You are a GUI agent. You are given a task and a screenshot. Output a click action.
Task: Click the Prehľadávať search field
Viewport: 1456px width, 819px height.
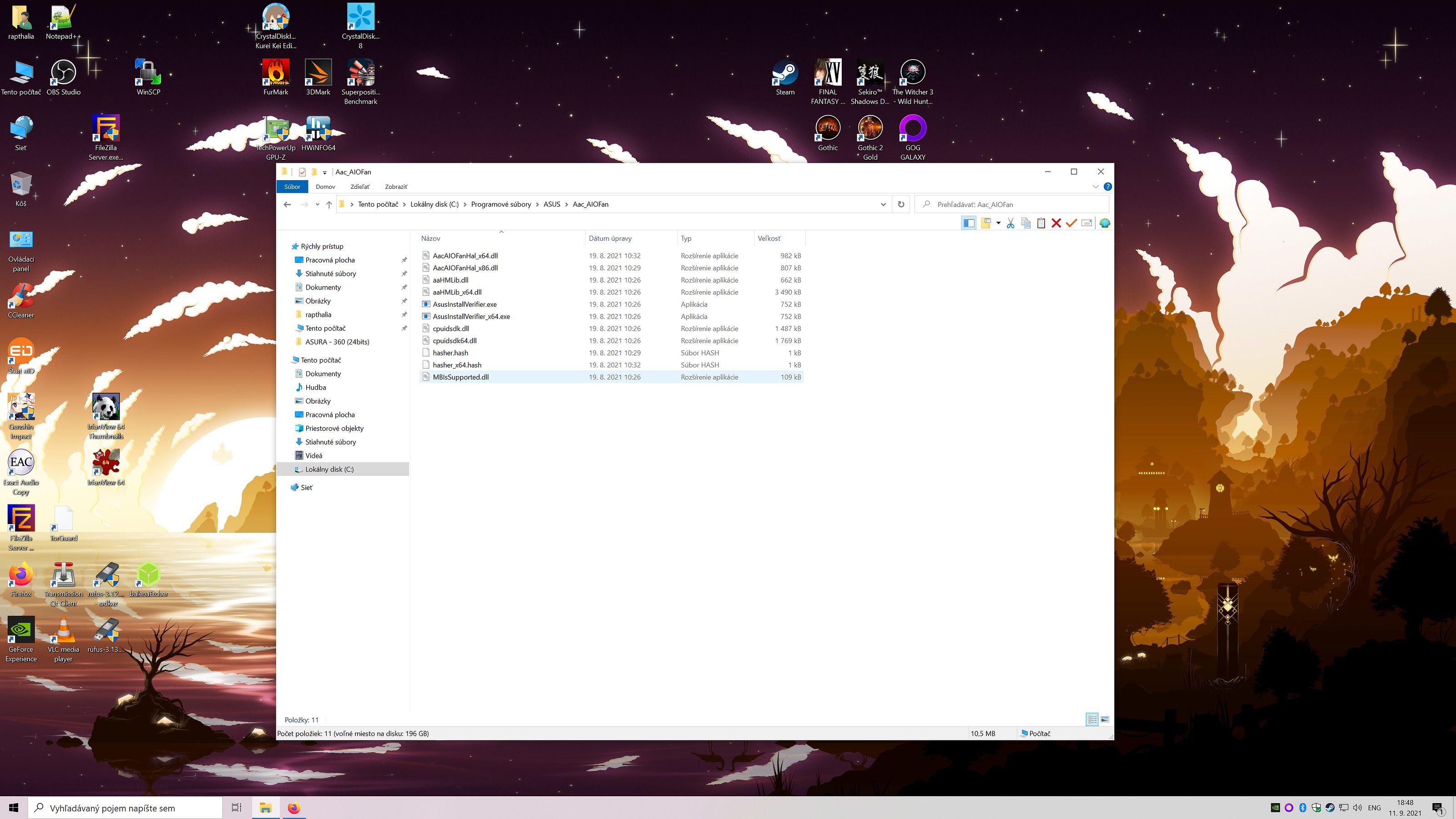click(1012, 205)
